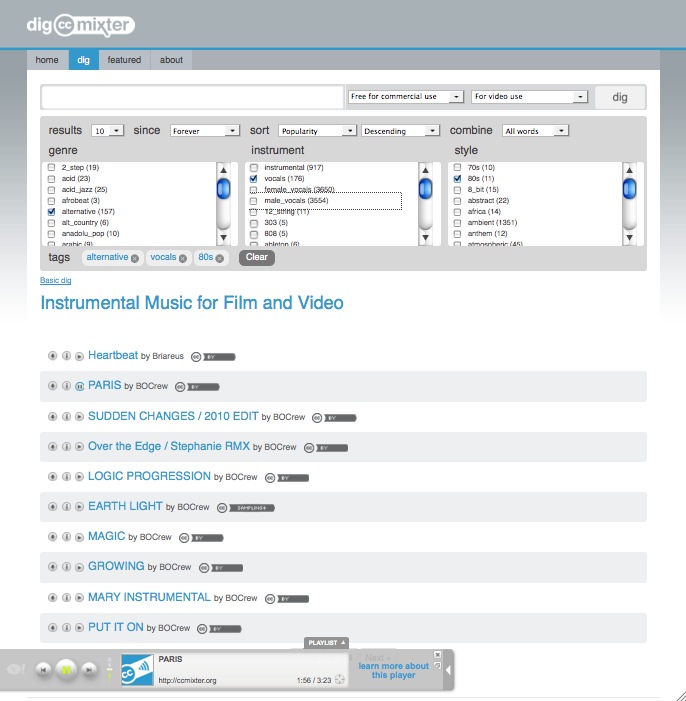Image resolution: width=686 pixels, height=701 pixels.
Task: Click download icon for SUDDEN CHANGES / 2010 EDIT
Action: coord(52,417)
